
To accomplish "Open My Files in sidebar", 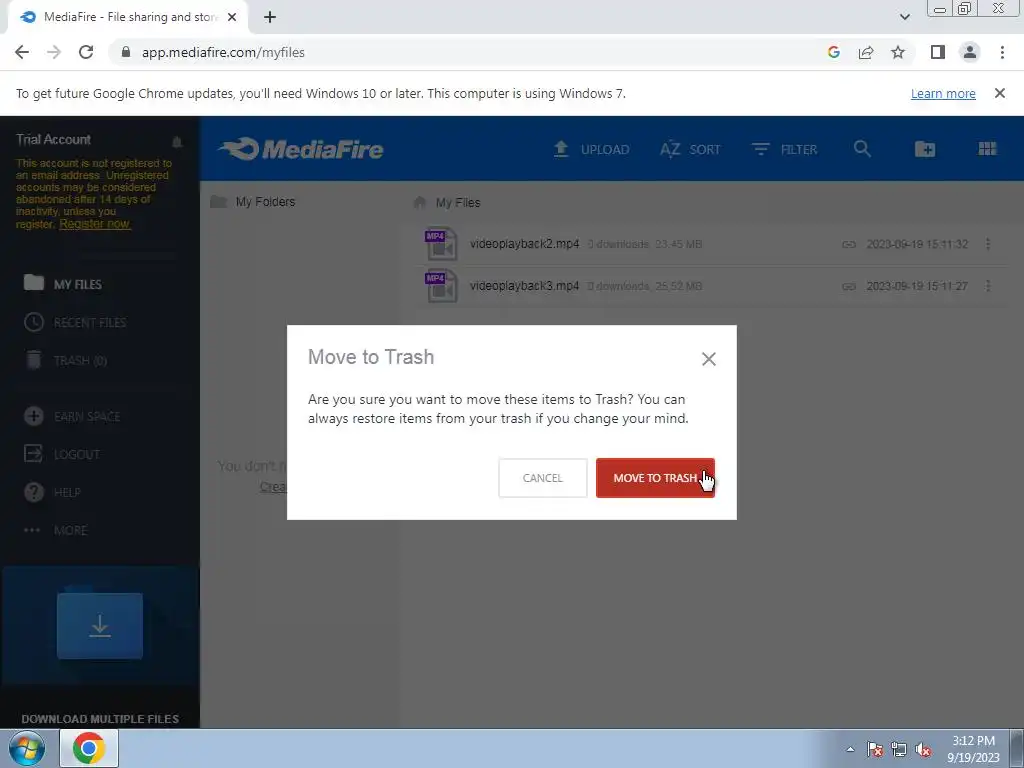I will click(x=63, y=284).
